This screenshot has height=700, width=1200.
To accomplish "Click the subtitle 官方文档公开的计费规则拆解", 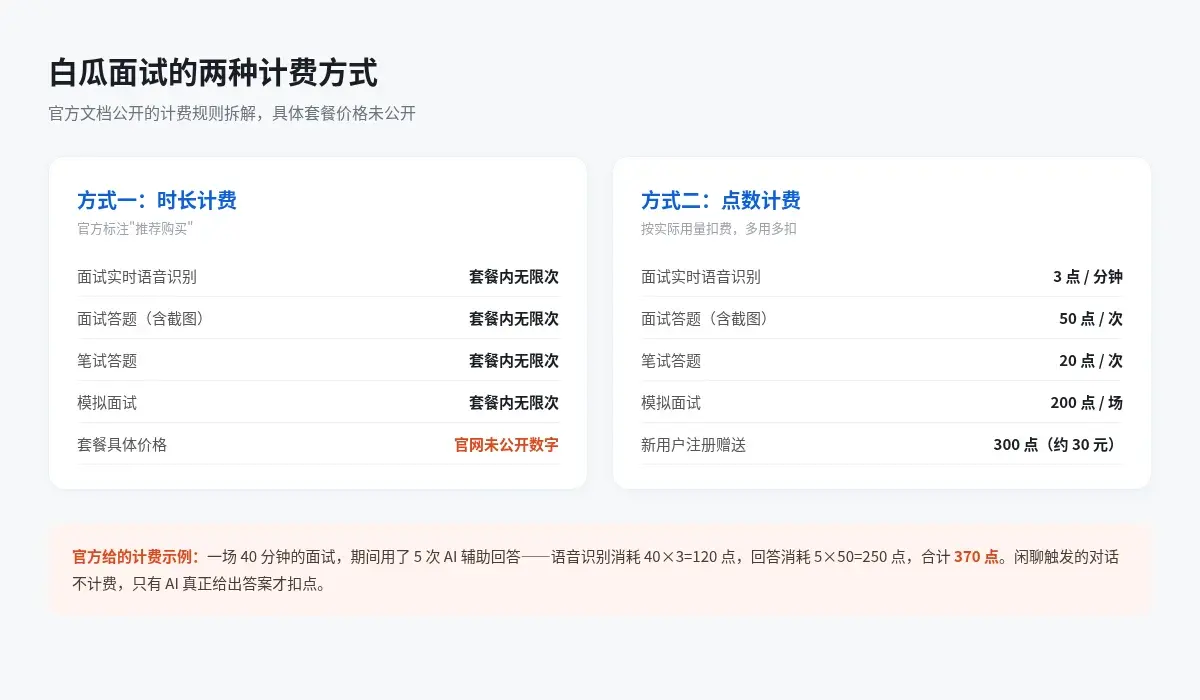I will (151, 113).
